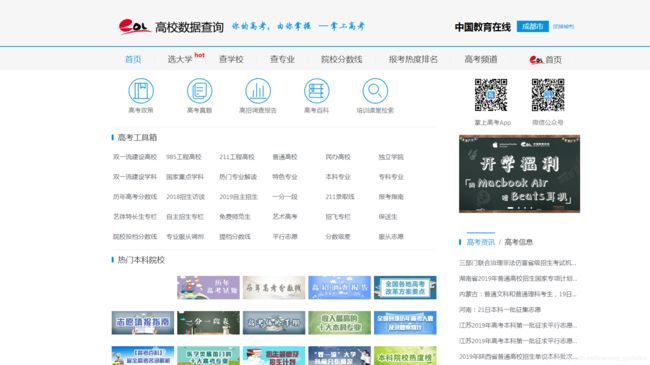Open the 提档分数线 link
Screen dimensions: 650x365
point(235,236)
